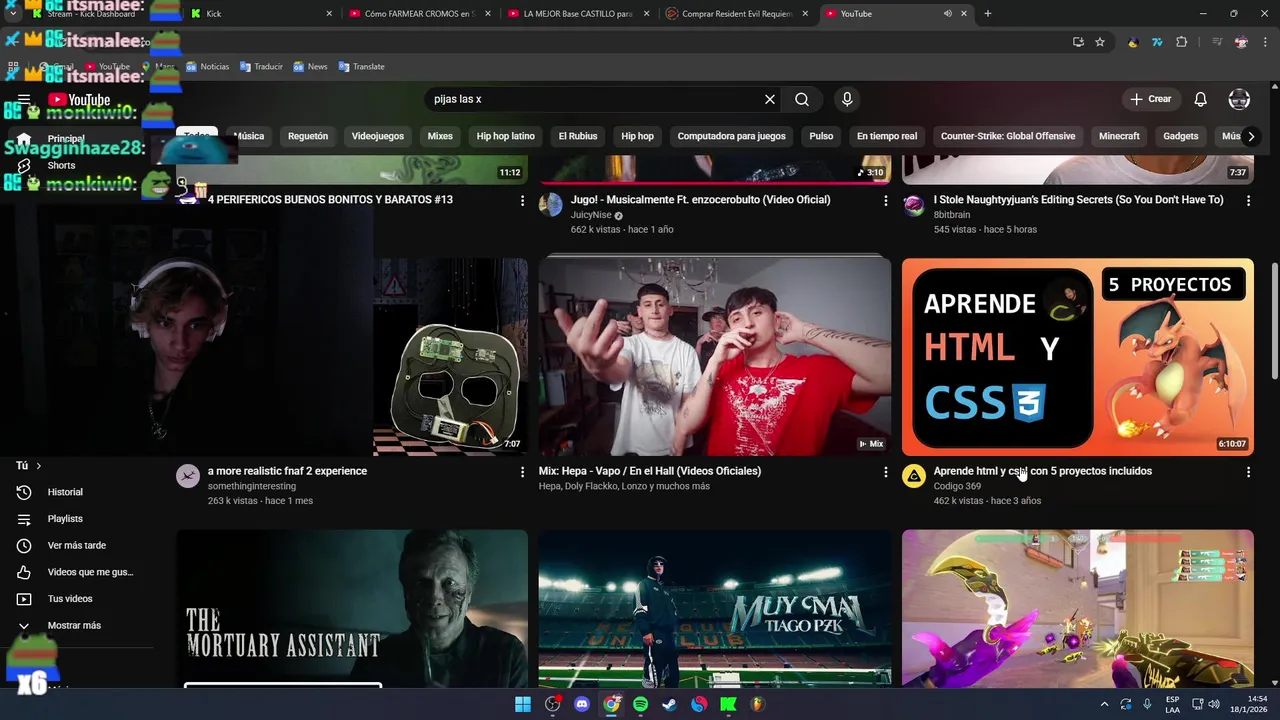The height and width of the screenshot is (720, 1280).
Task: Open Steam from the taskbar
Action: point(669,704)
